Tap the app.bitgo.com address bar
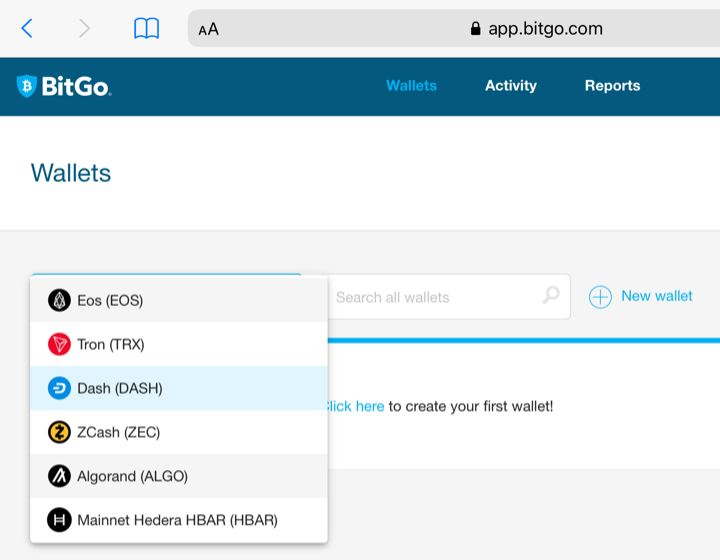 coord(454,28)
